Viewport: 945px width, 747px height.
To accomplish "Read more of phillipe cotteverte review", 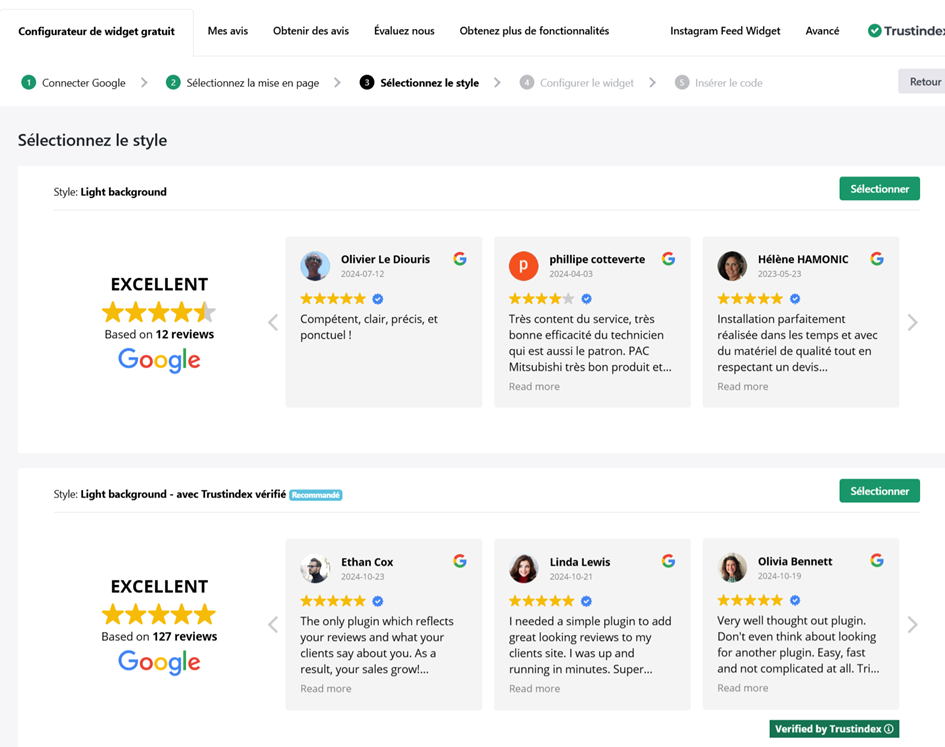I will 534,386.
